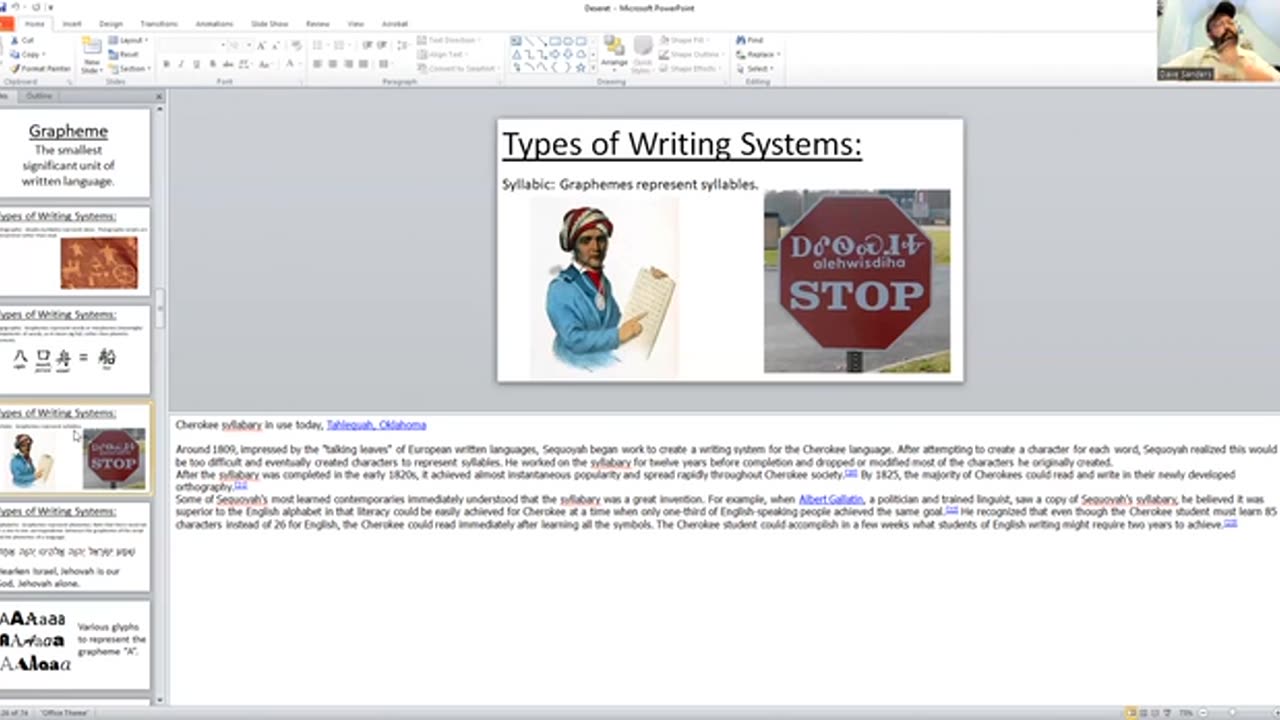Justify the paragraph text
The image size is (1280, 720).
point(363,64)
